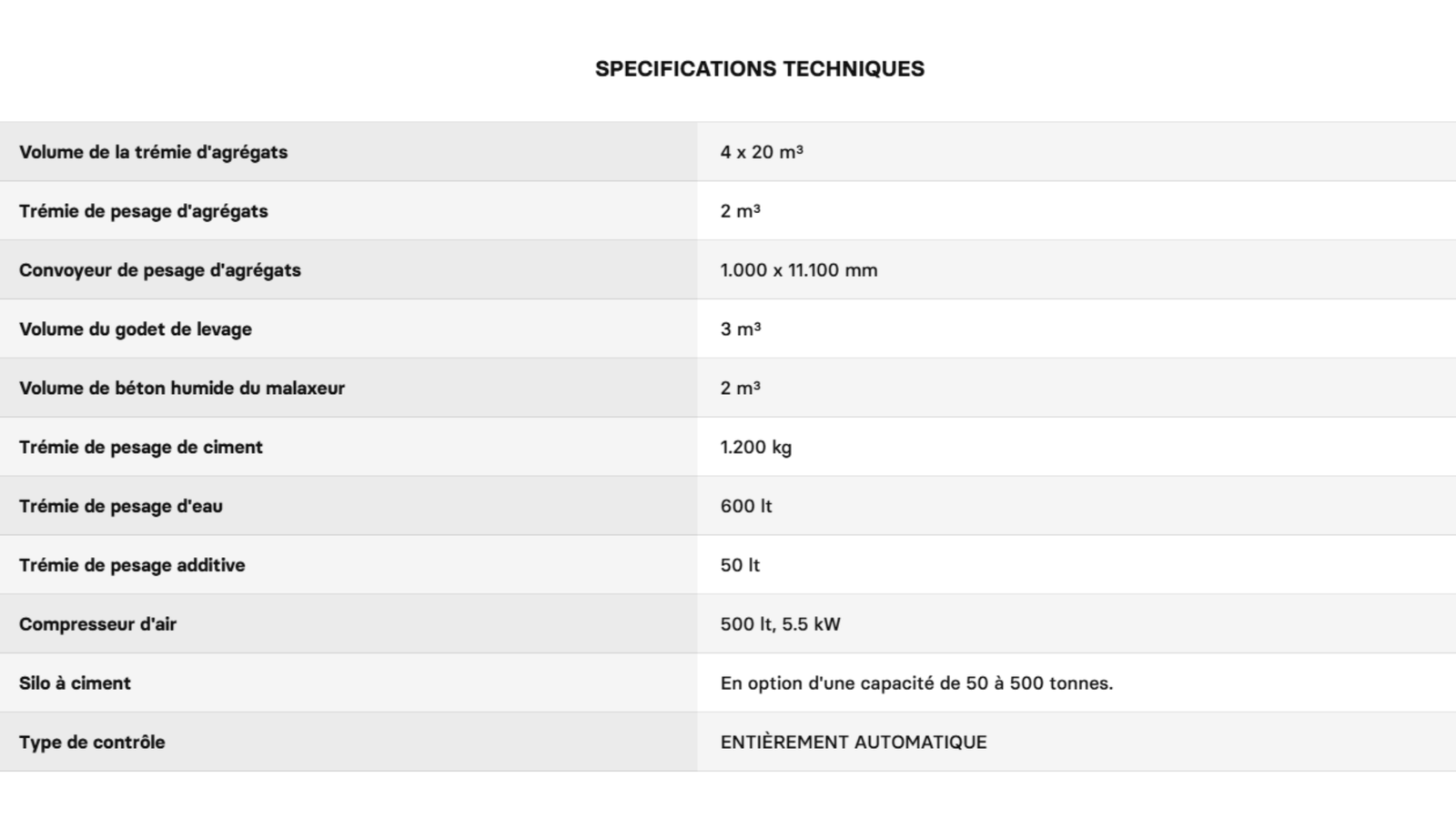Select the 50 lt value
The image size is (1456, 819).
[x=739, y=565]
